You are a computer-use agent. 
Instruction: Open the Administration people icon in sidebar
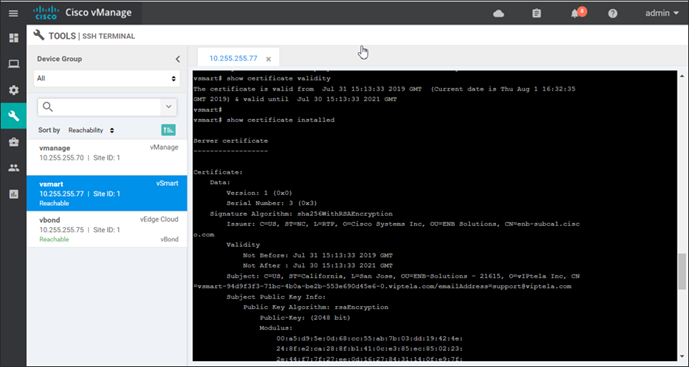(14, 168)
